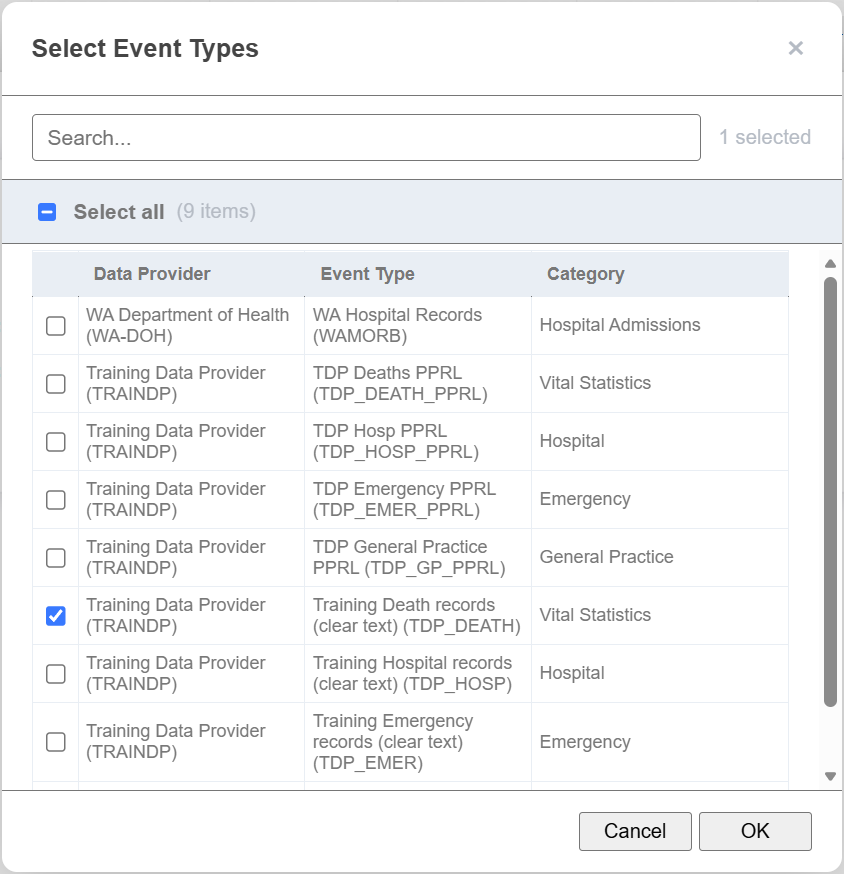Click the WA Hospital Records (WAMORB) cell
This screenshot has width=844, height=874.
click(418, 326)
